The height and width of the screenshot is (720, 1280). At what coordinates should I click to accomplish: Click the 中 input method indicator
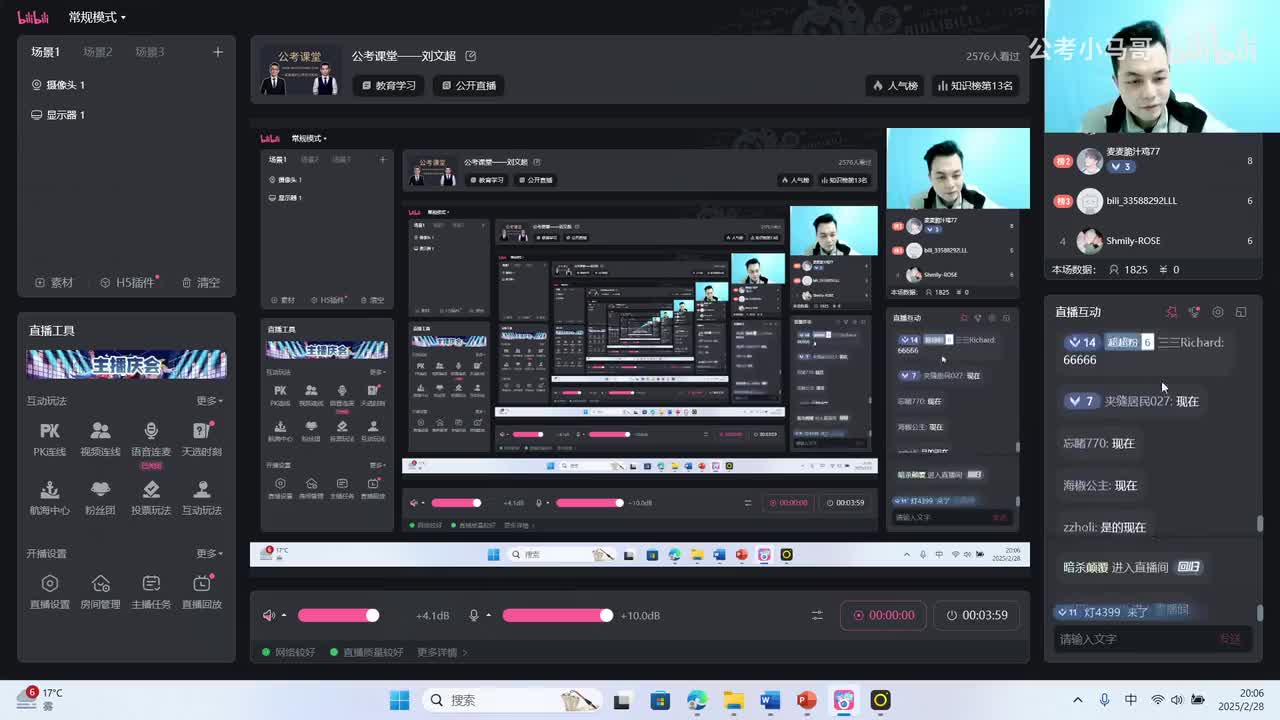point(1131,700)
